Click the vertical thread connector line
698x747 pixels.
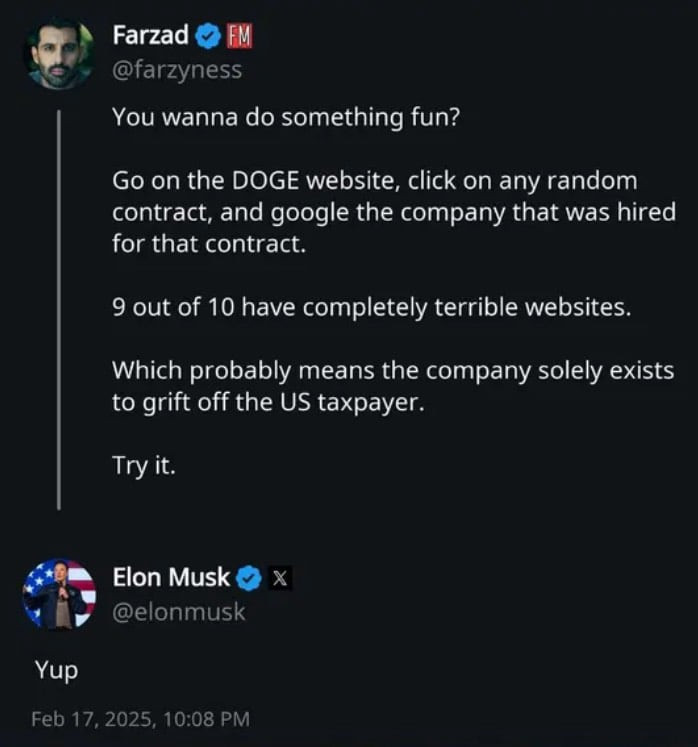pos(59,300)
